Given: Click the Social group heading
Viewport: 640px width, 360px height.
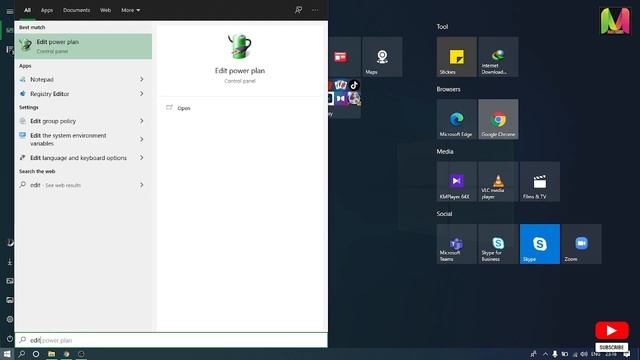Looking at the screenshot, I should [x=444, y=213].
